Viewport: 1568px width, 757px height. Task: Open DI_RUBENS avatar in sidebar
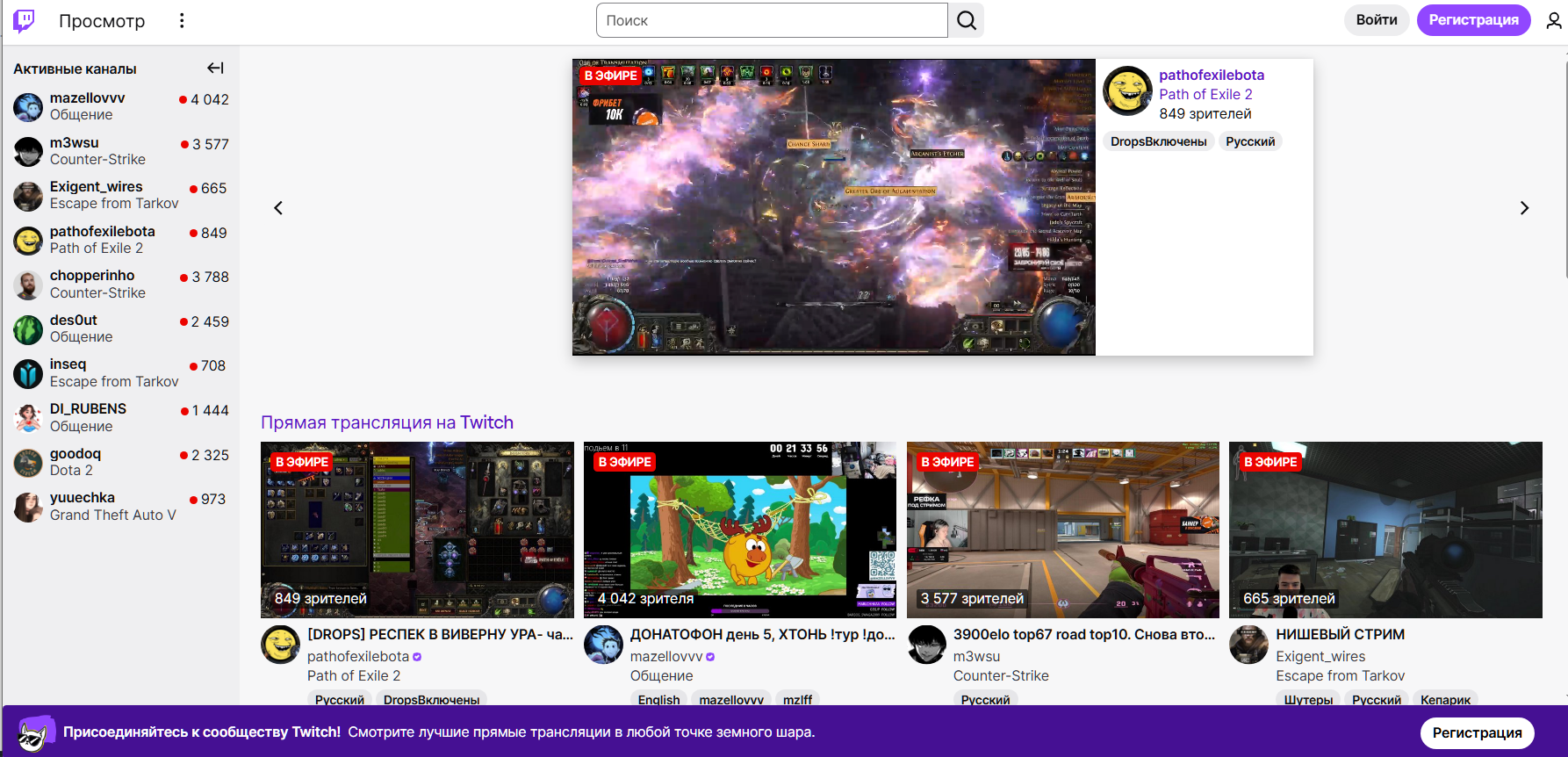[28, 418]
